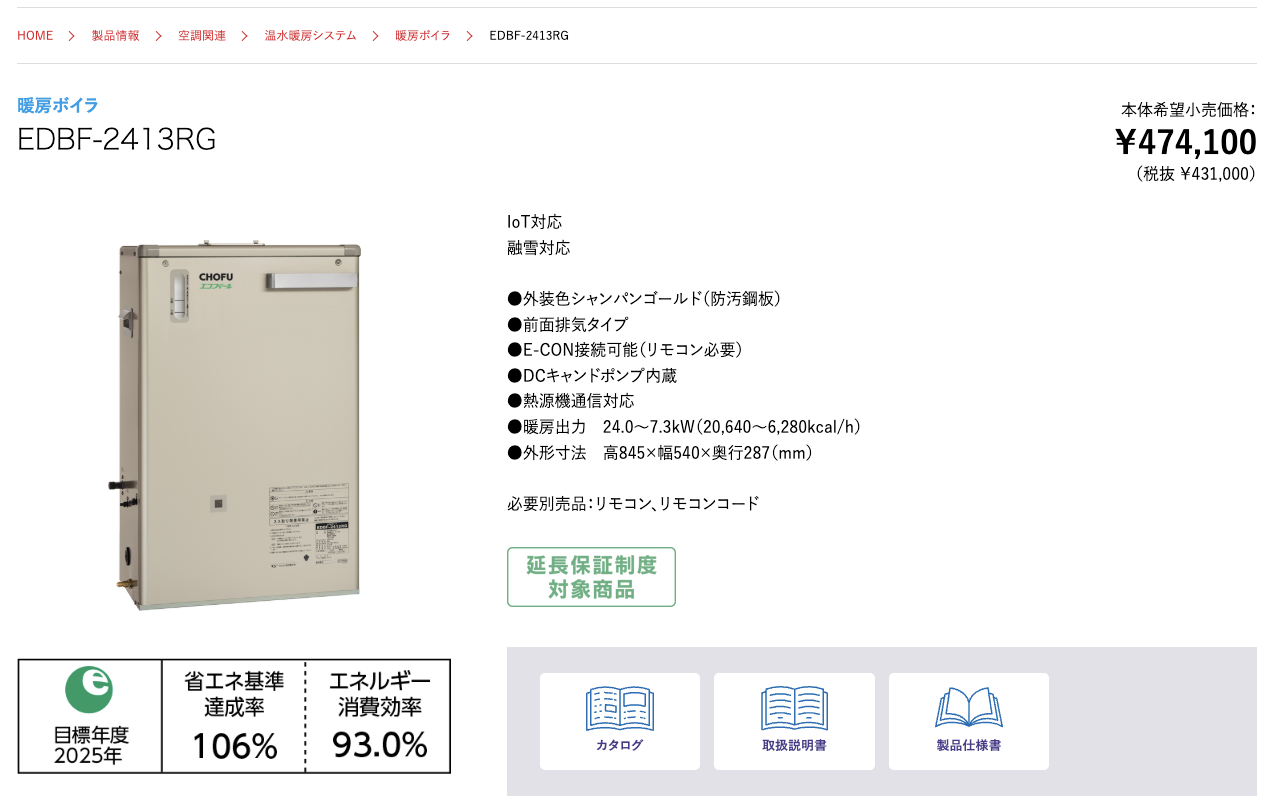Go to 暖房ボイラ breadcrumb link
Screen dimensions: 1272x810
[422, 36]
